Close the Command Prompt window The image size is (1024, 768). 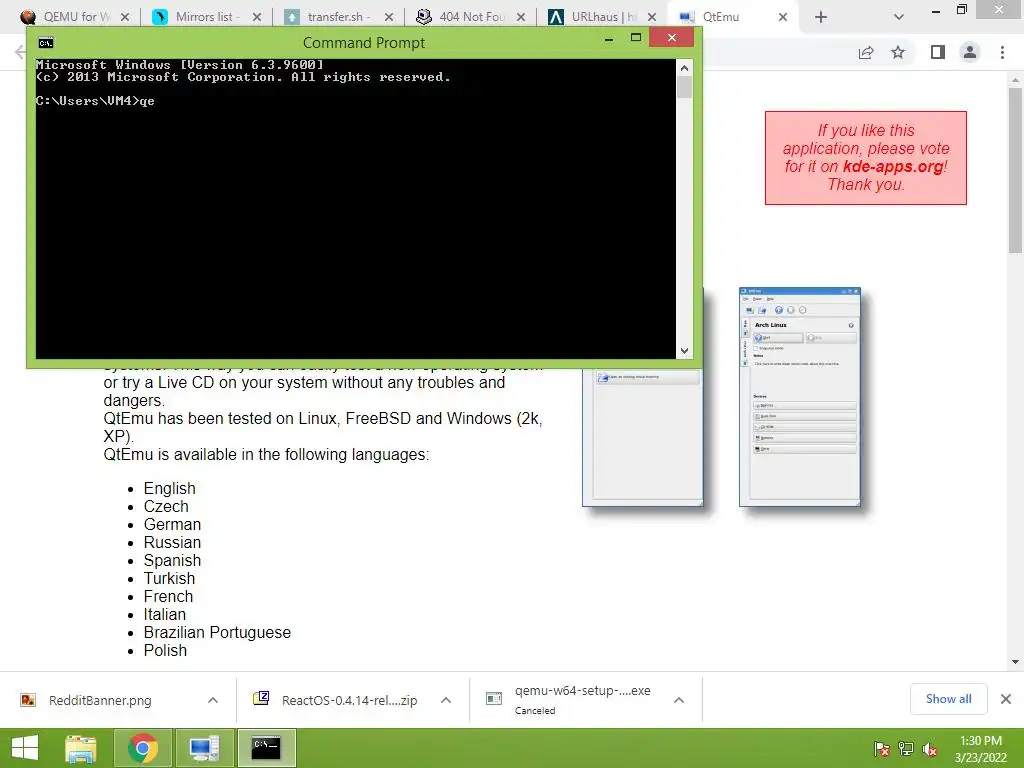point(671,38)
